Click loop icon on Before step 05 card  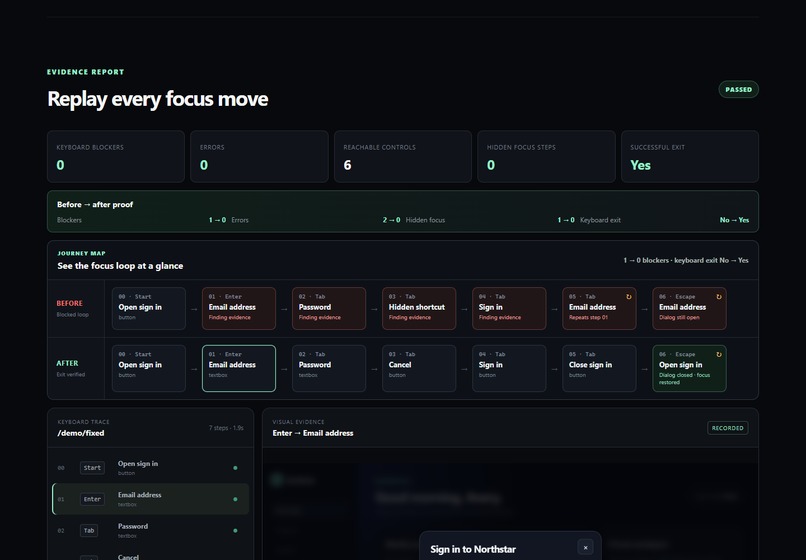point(628,297)
